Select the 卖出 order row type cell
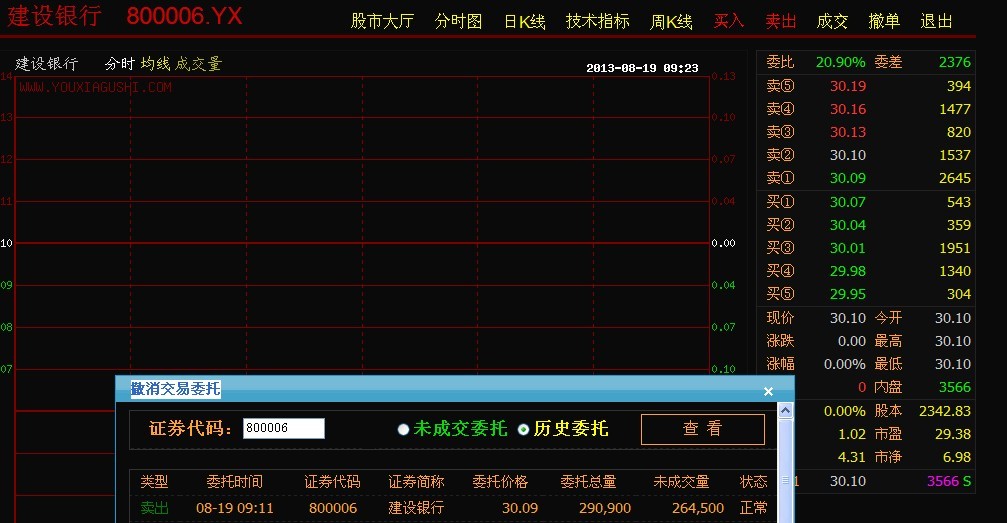1007x523 pixels. click(154, 508)
